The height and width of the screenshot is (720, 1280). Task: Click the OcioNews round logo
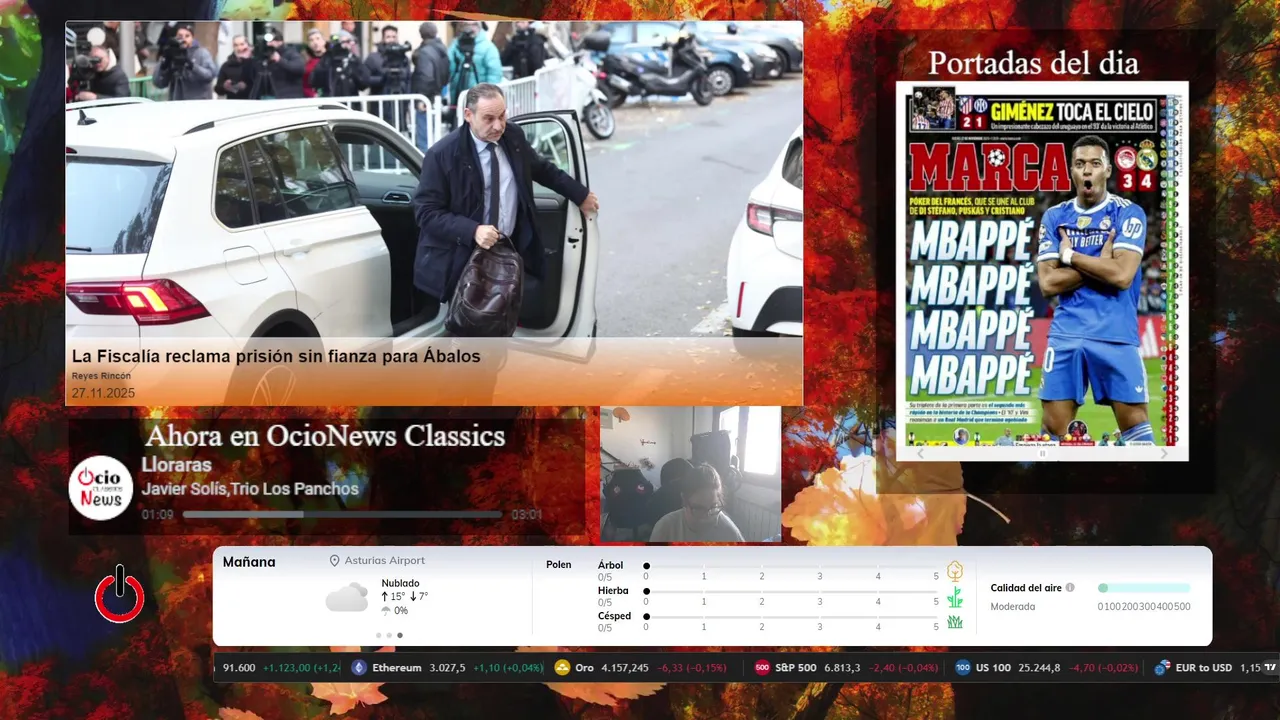[x=101, y=488]
